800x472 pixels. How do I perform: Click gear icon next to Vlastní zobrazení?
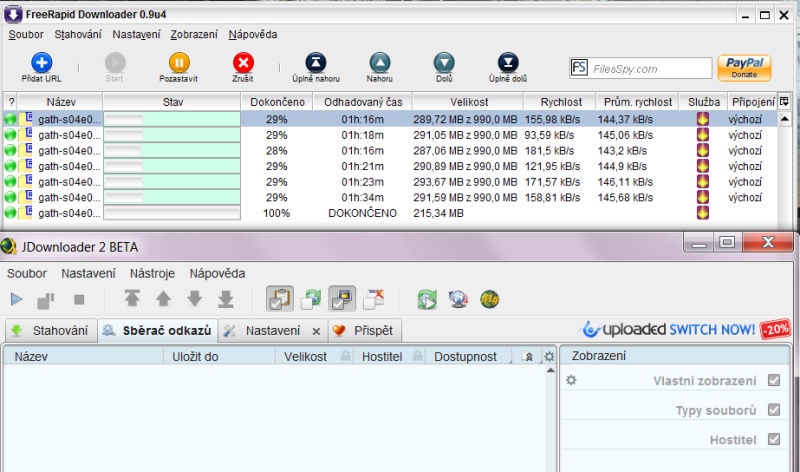tap(571, 380)
